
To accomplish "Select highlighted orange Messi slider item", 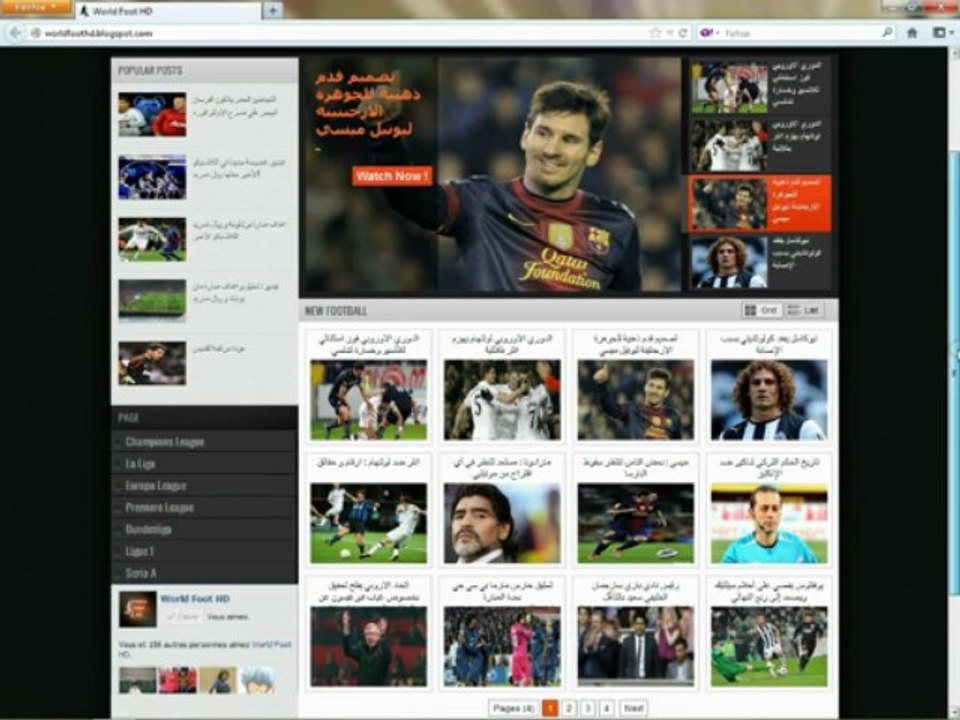I will (x=760, y=204).
